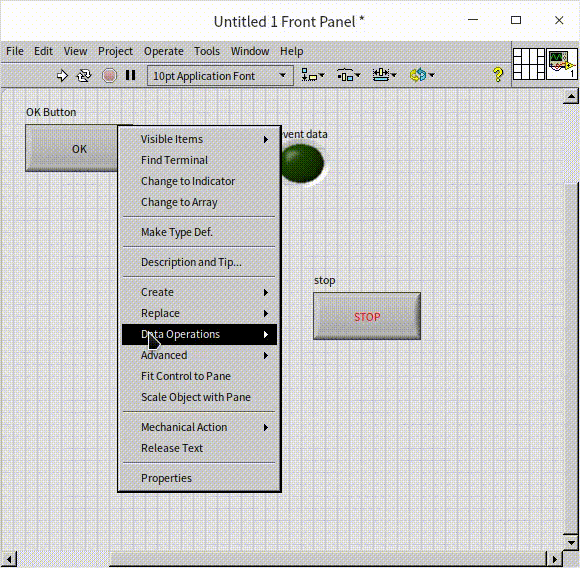Click the VI icon thumbnail

tap(562, 64)
